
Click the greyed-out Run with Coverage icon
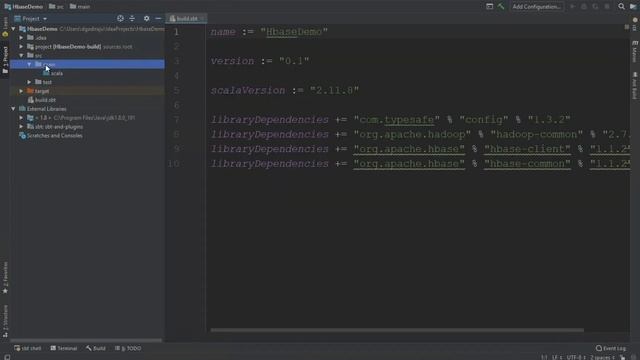596,7
